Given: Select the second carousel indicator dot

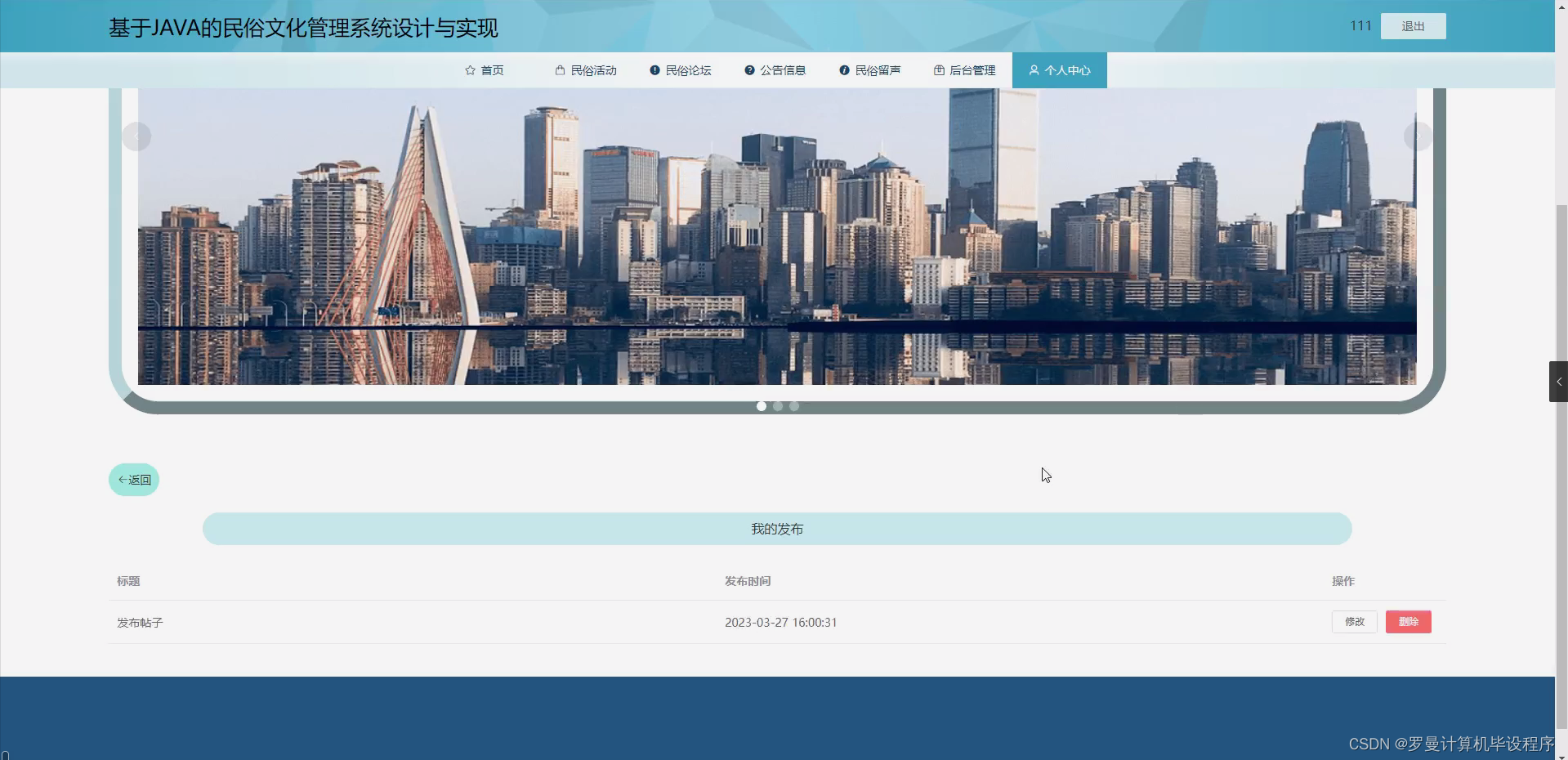Looking at the screenshot, I should pos(777,406).
